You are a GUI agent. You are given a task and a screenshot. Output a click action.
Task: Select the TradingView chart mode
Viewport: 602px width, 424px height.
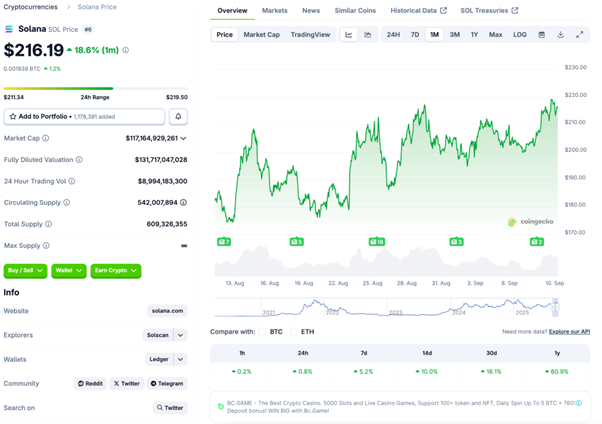(310, 35)
